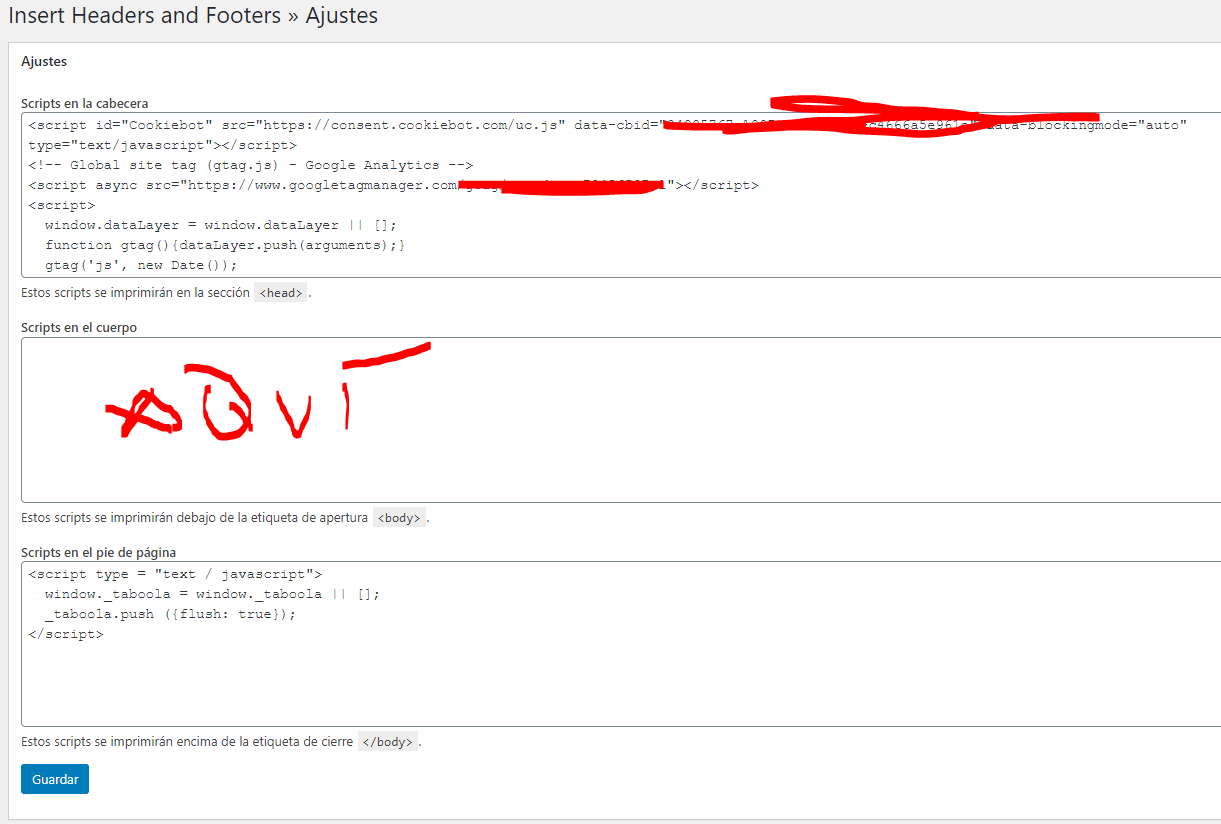
Task: Click the closing </script> line in the footer textarea
Action: pos(66,634)
